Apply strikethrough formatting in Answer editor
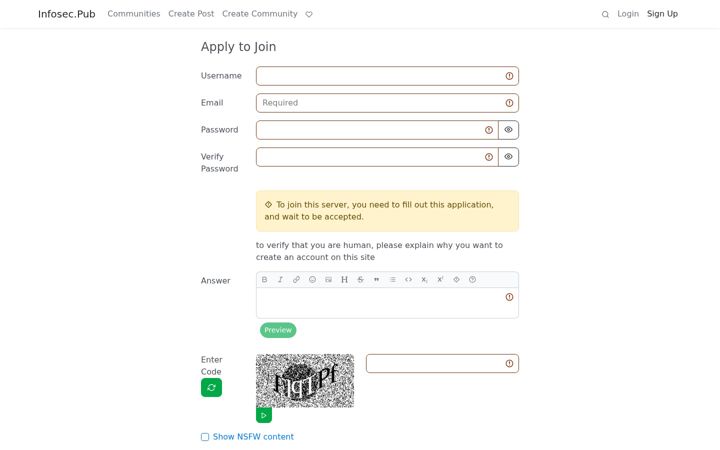Screen dimensions: 720x450 [360, 280]
